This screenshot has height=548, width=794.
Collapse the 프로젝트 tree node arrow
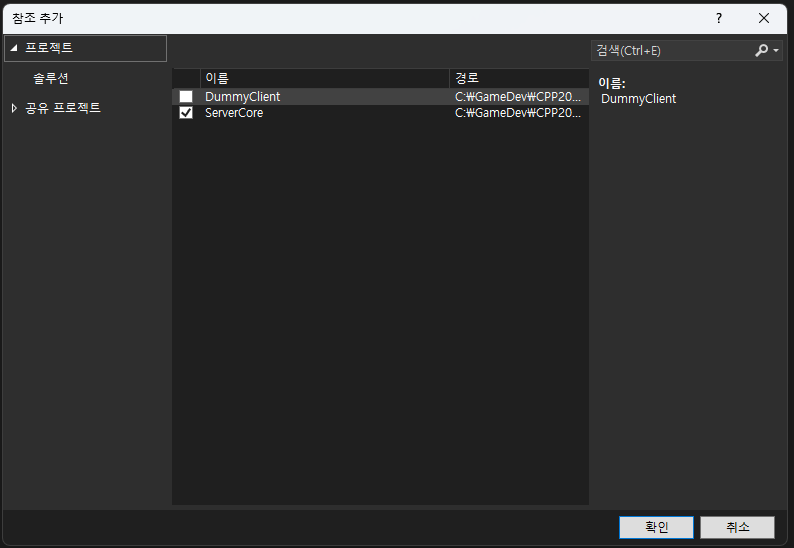point(14,48)
